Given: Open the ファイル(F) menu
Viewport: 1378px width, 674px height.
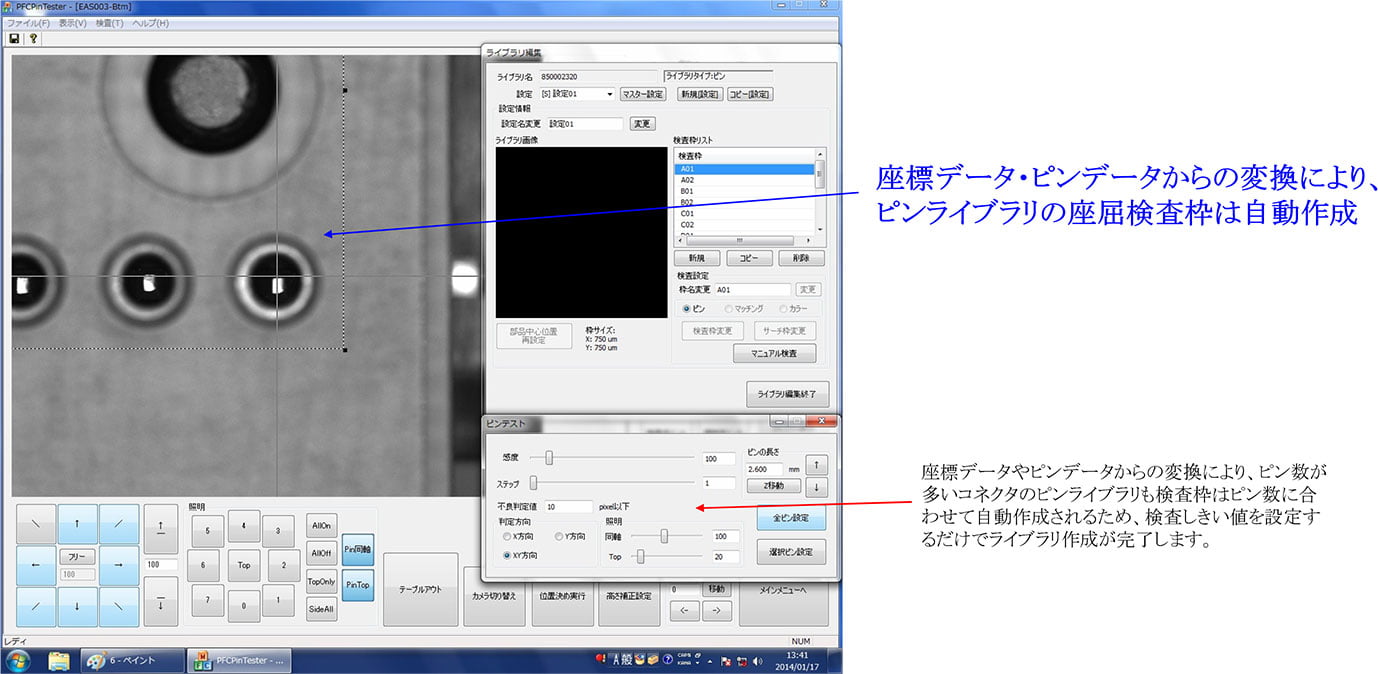Looking at the screenshot, I should 28,23.
